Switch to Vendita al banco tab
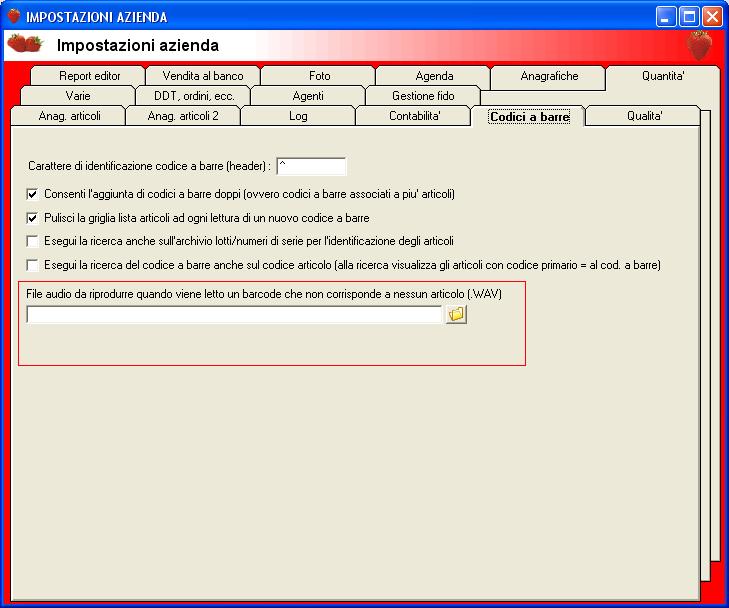Screen dimensions: 729x608 point(203,76)
